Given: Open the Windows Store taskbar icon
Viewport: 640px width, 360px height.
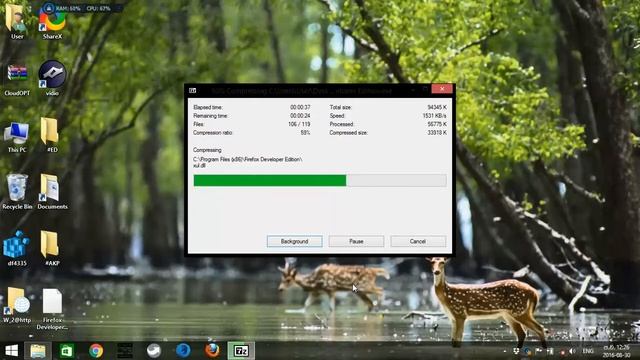Looking at the screenshot, I should point(67,351).
